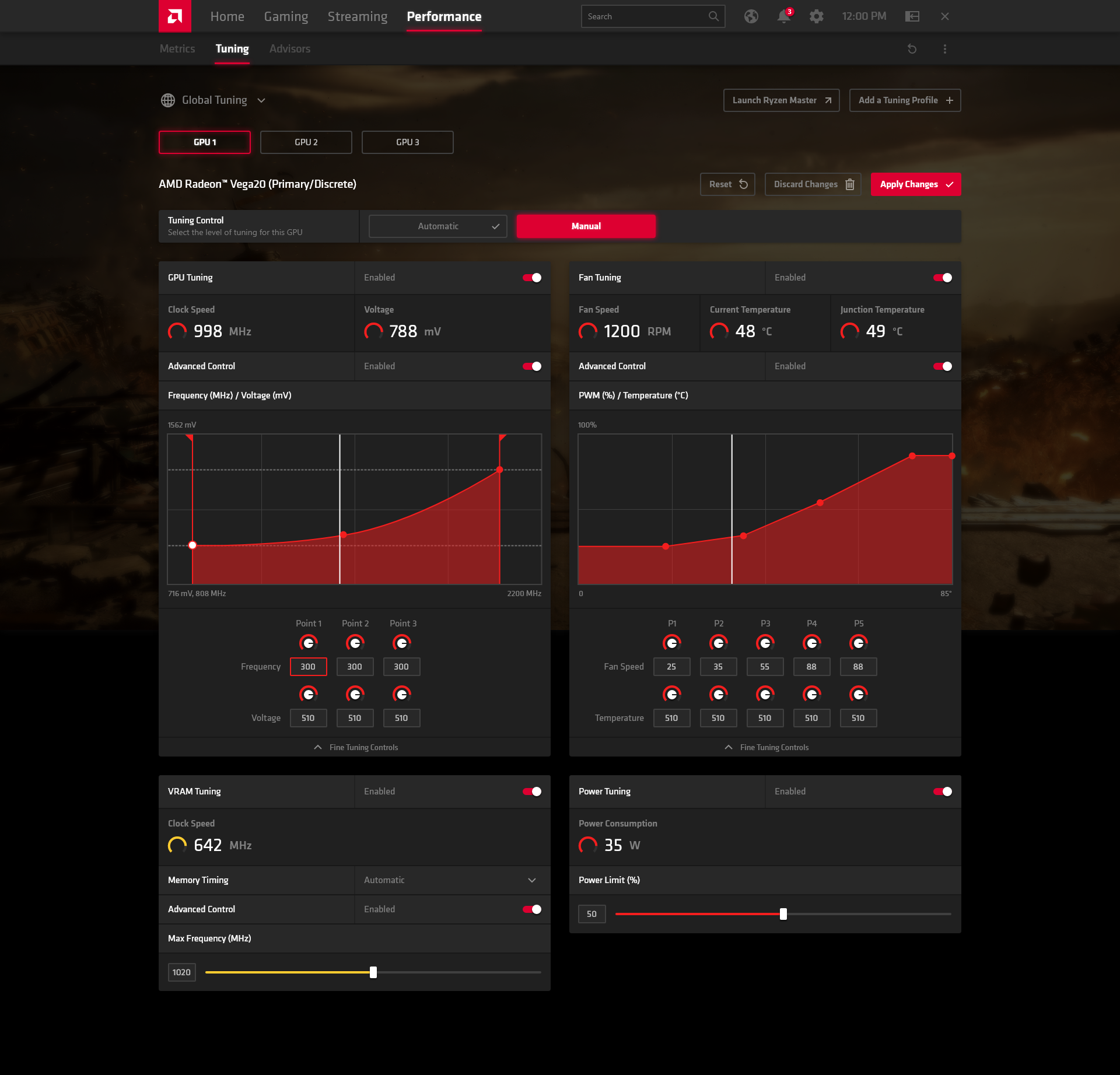Click the Global Tuning globe icon
1120x1075 pixels.
(x=168, y=100)
